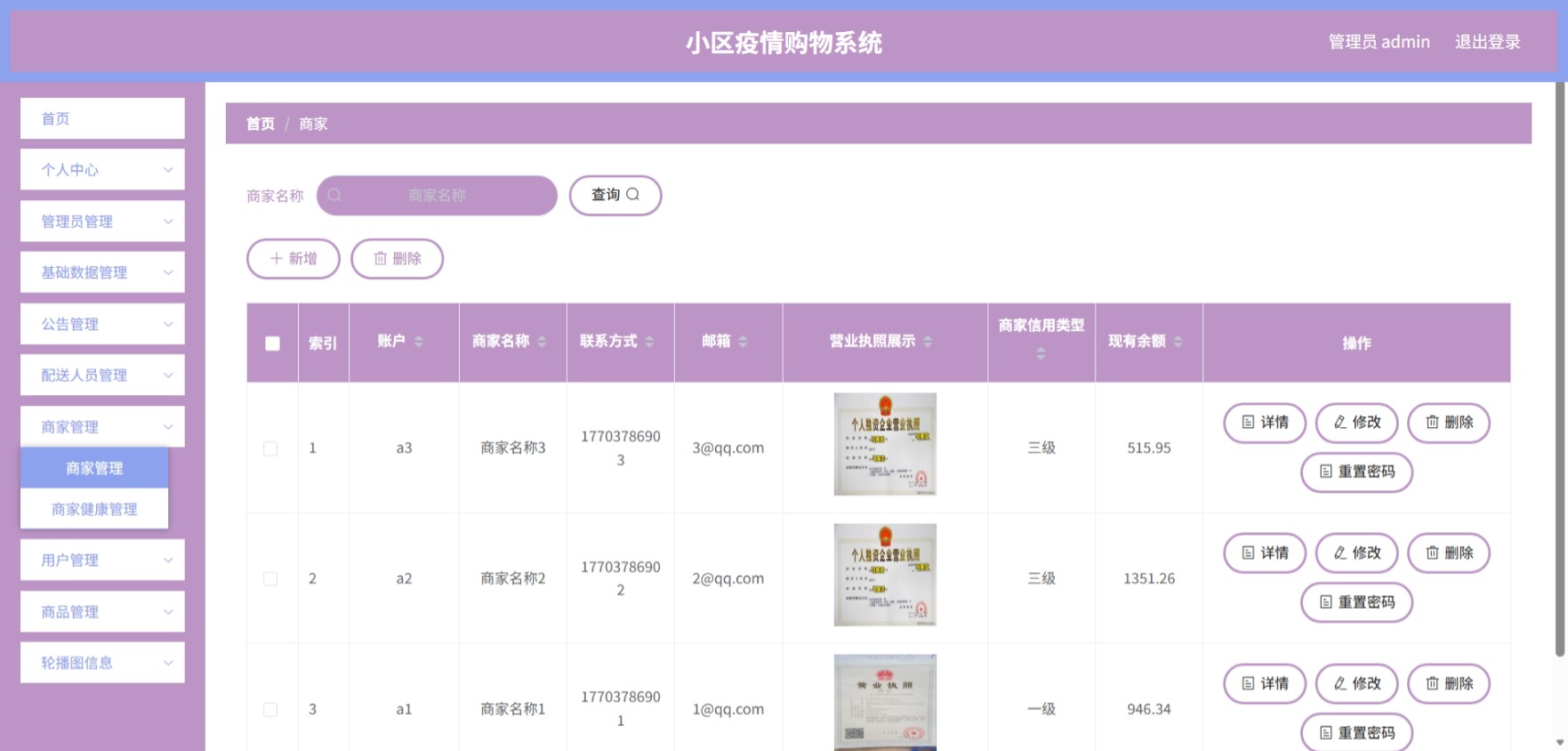Click the 小区疫情购物系统 title
The image size is (1568, 751).
click(784, 43)
